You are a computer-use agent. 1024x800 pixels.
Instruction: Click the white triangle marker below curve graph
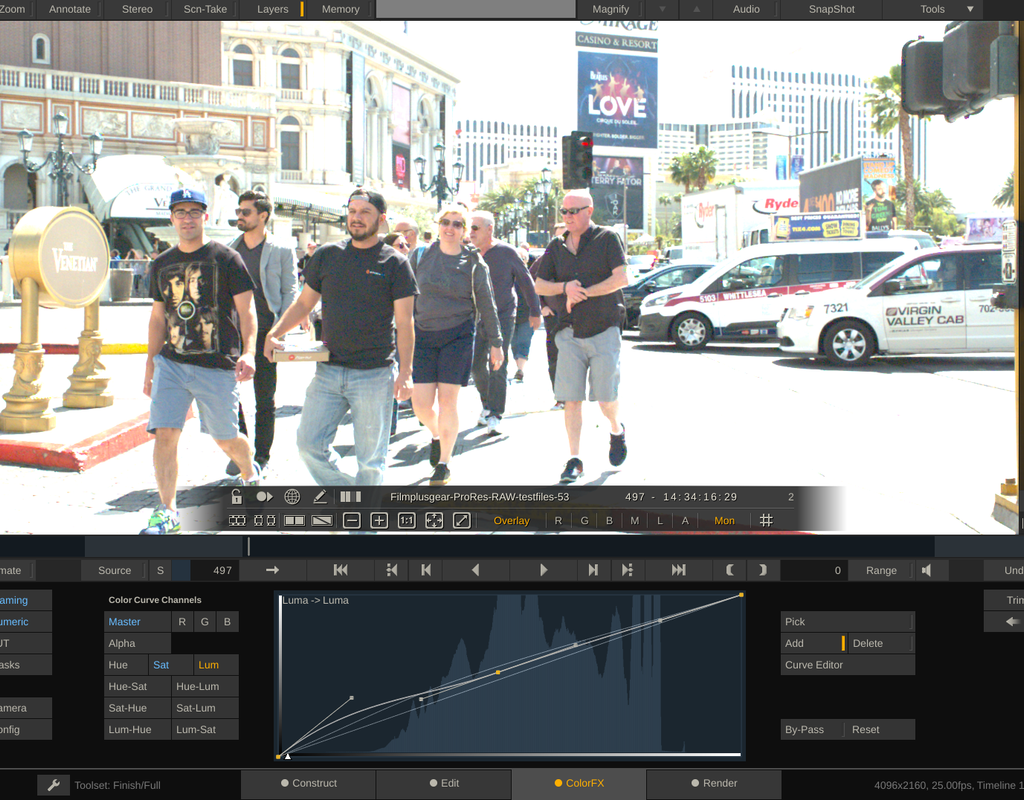pos(287,756)
